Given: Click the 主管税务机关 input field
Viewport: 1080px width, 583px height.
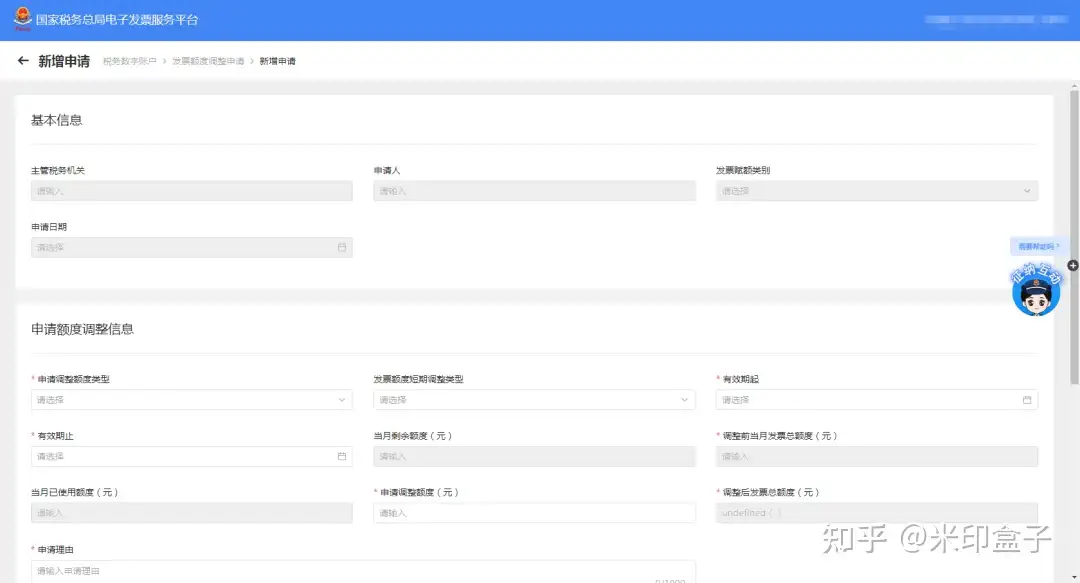Looking at the screenshot, I should click(191, 191).
